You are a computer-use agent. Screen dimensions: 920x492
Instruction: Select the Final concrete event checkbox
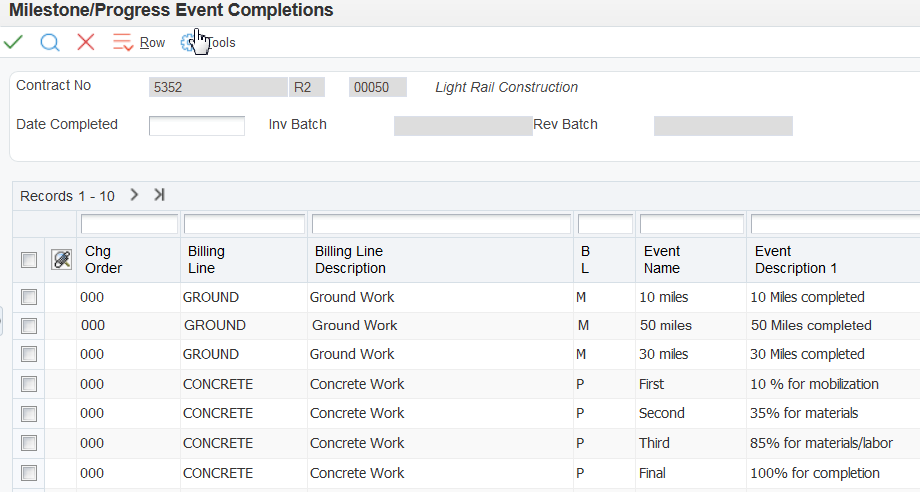pyautogui.click(x=29, y=473)
